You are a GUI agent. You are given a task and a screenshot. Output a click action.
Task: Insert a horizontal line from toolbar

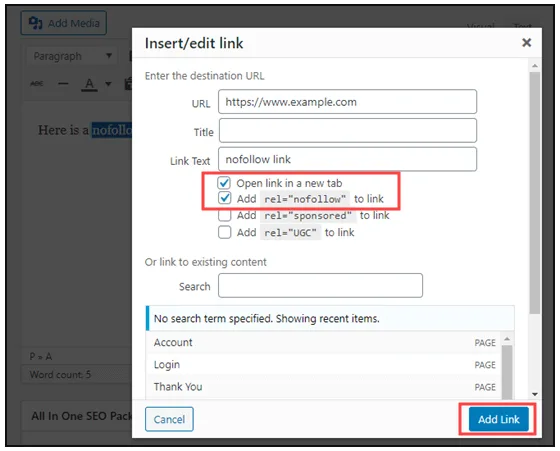[x=63, y=84]
